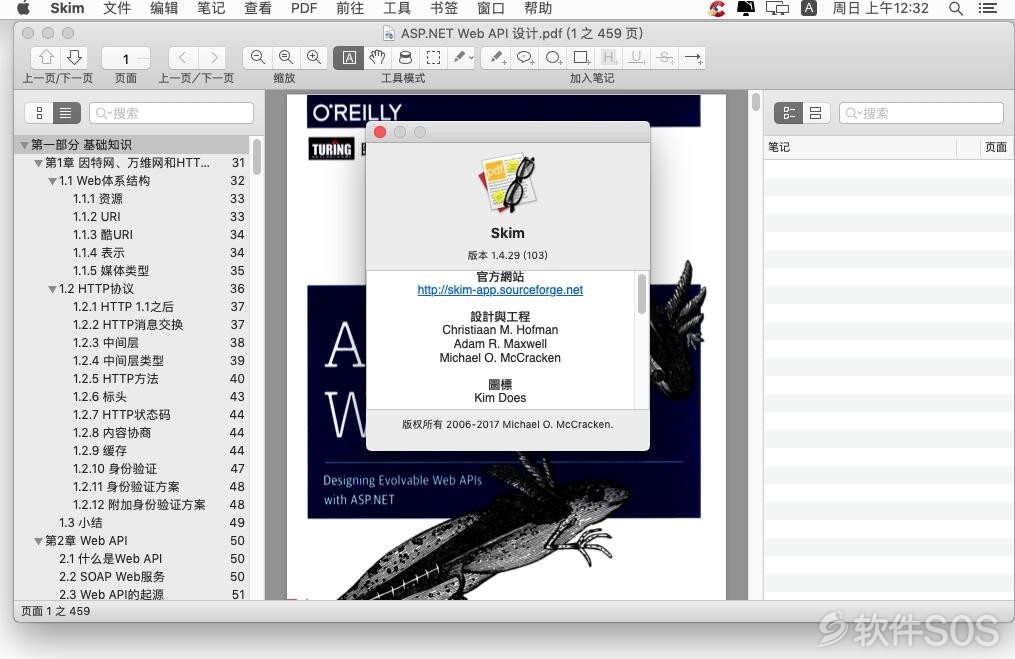This screenshot has width=1015, height=659.
Task: Add a text note with pencil icon
Action: [x=497, y=58]
